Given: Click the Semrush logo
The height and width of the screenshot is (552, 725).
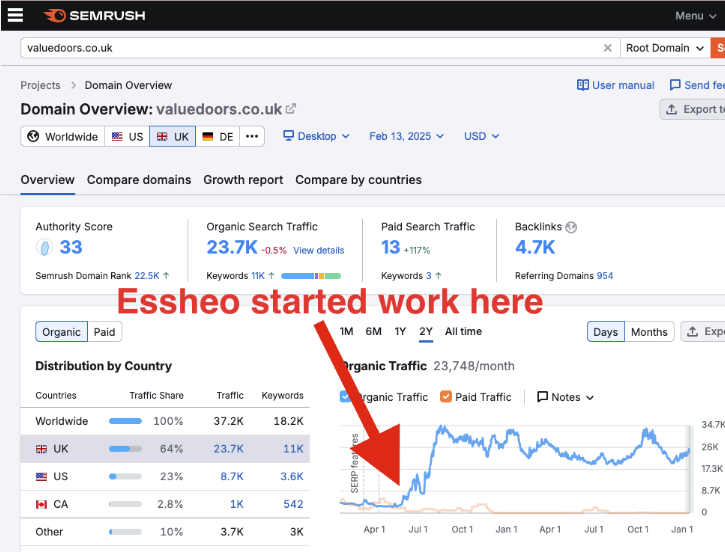Looking at the screenshot, I should click(95, 15).
